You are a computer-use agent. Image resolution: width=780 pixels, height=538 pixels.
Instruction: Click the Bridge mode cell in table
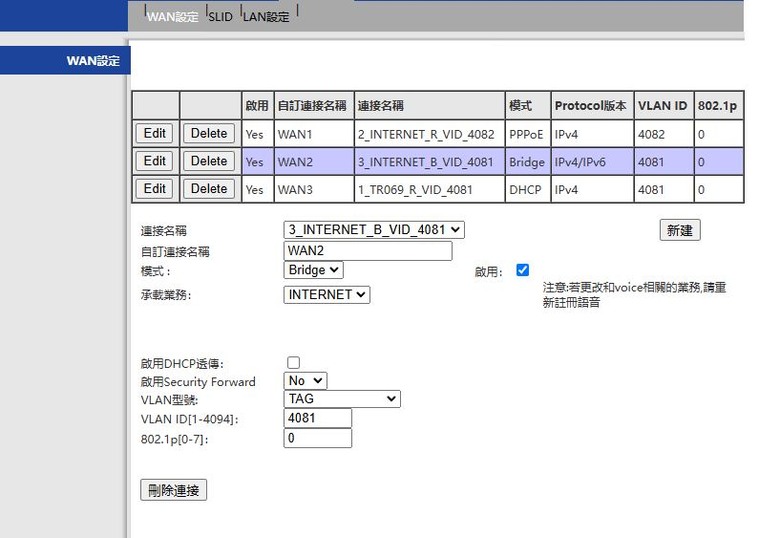tap(528, 162)
